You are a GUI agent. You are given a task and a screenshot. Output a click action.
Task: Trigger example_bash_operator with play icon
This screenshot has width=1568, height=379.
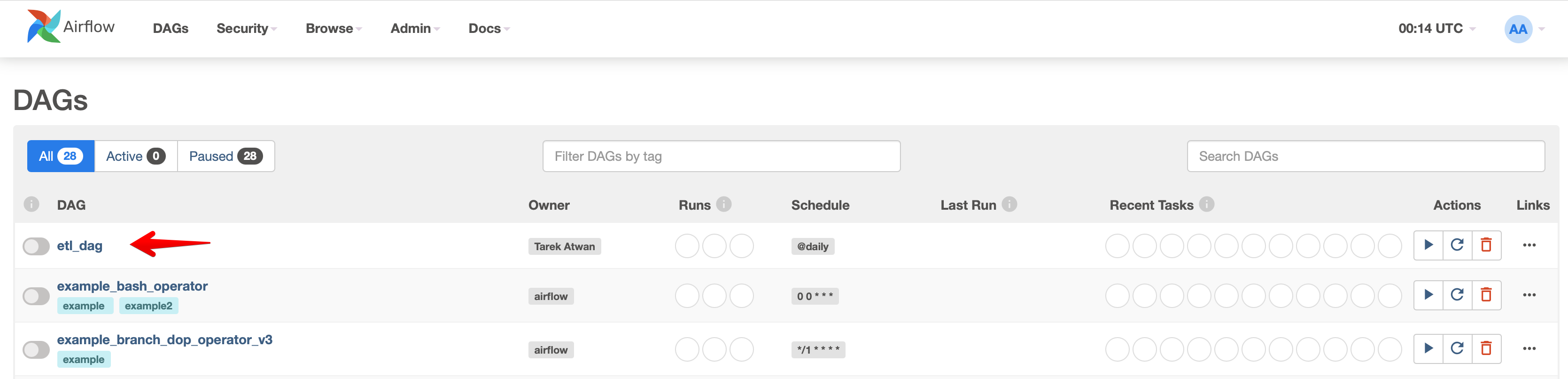click(1428, 295)
